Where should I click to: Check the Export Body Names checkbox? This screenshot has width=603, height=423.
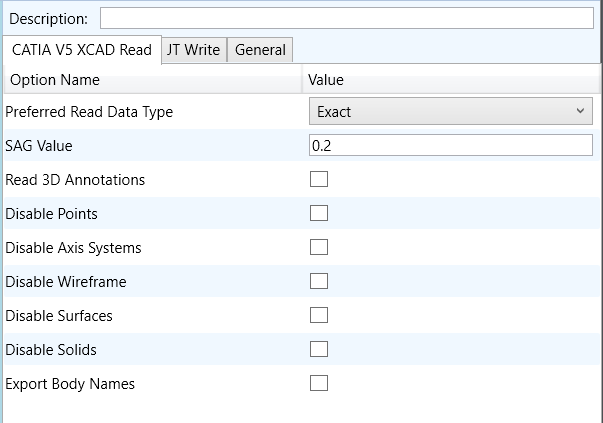coord(319,383)
